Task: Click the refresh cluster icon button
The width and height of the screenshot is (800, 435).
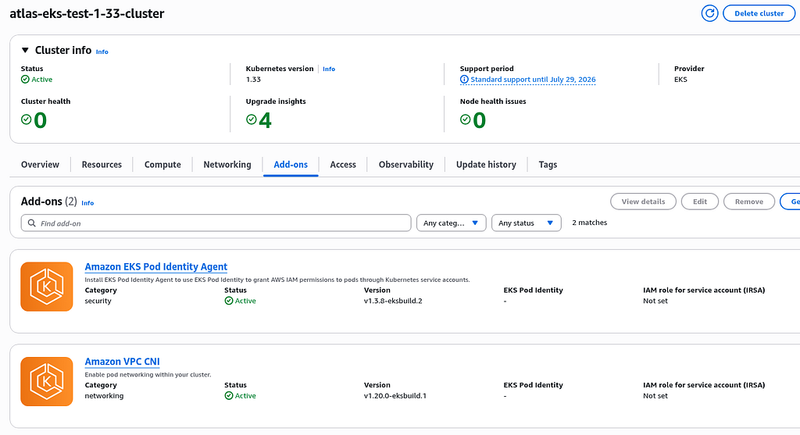Action: (709, 13)
